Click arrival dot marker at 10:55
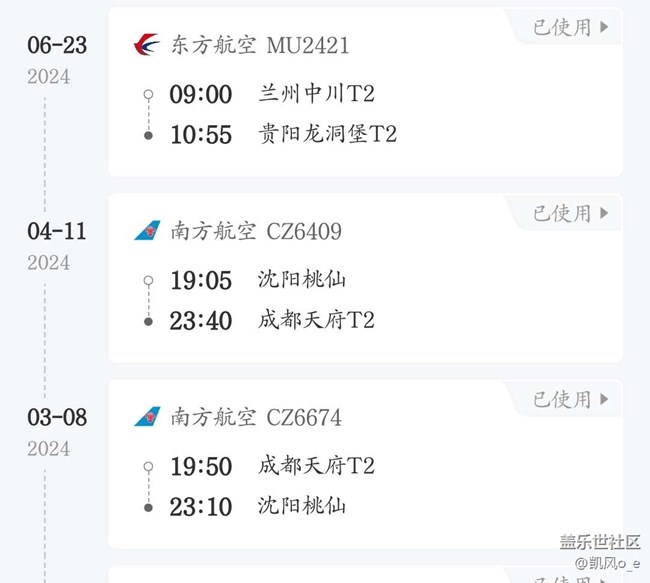The image size is (650, 583). click(148, 134)
